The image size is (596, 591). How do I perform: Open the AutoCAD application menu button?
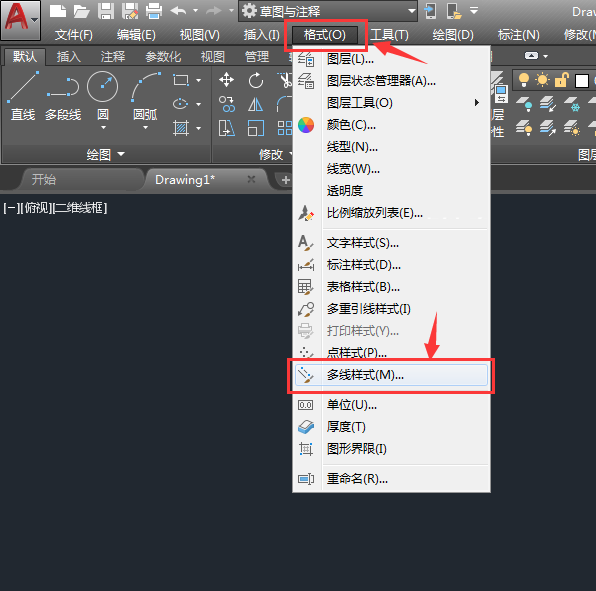click(x=21, y=20)
